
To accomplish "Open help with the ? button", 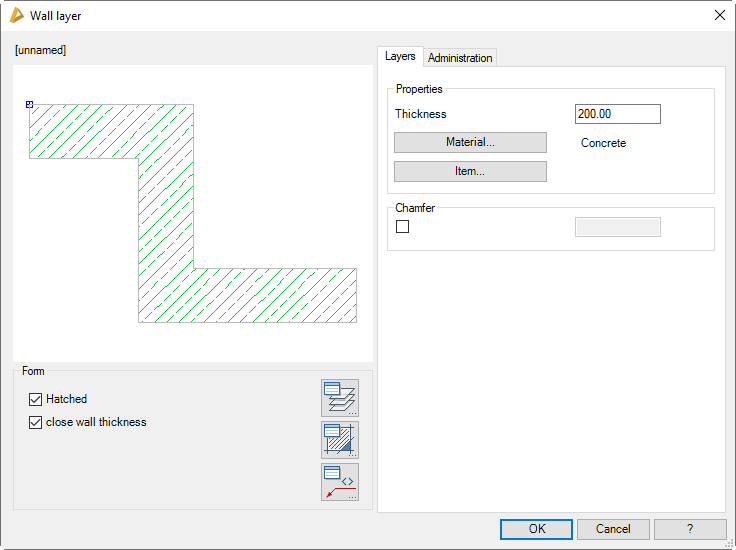I will pos(690,529).
